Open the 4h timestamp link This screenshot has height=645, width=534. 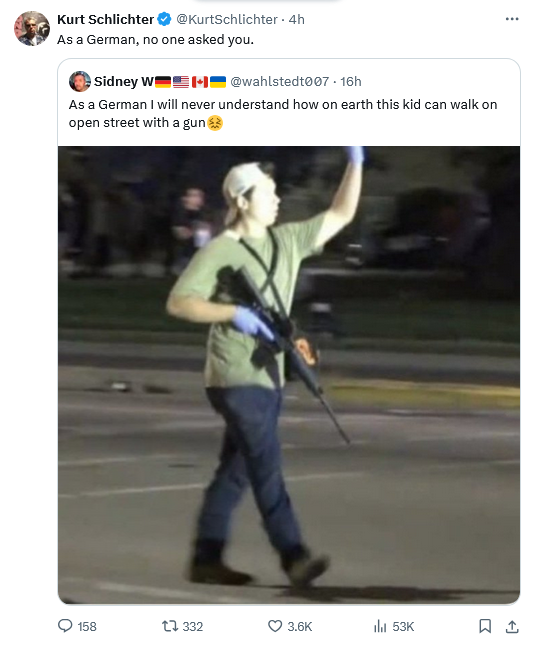[x=297, y=19]
